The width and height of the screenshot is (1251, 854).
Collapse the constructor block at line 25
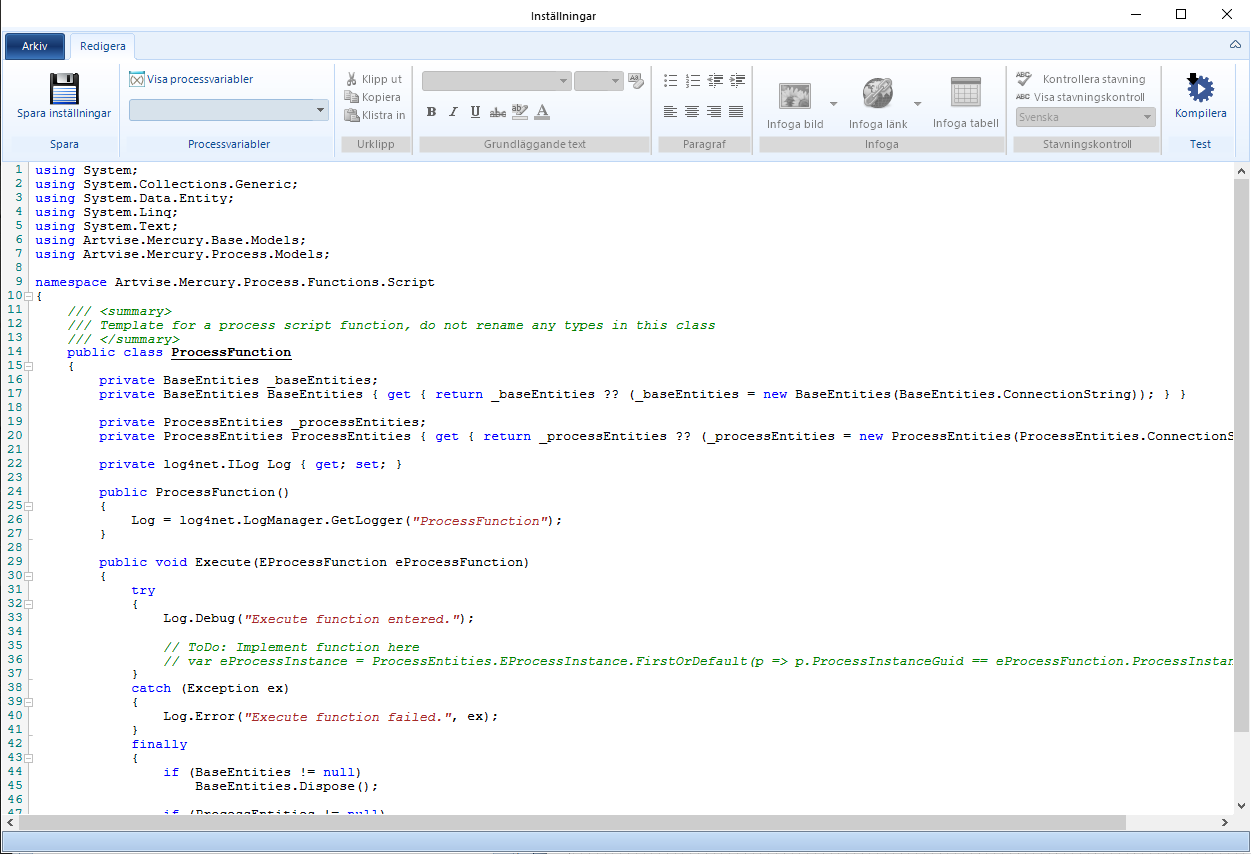point(29,507)
